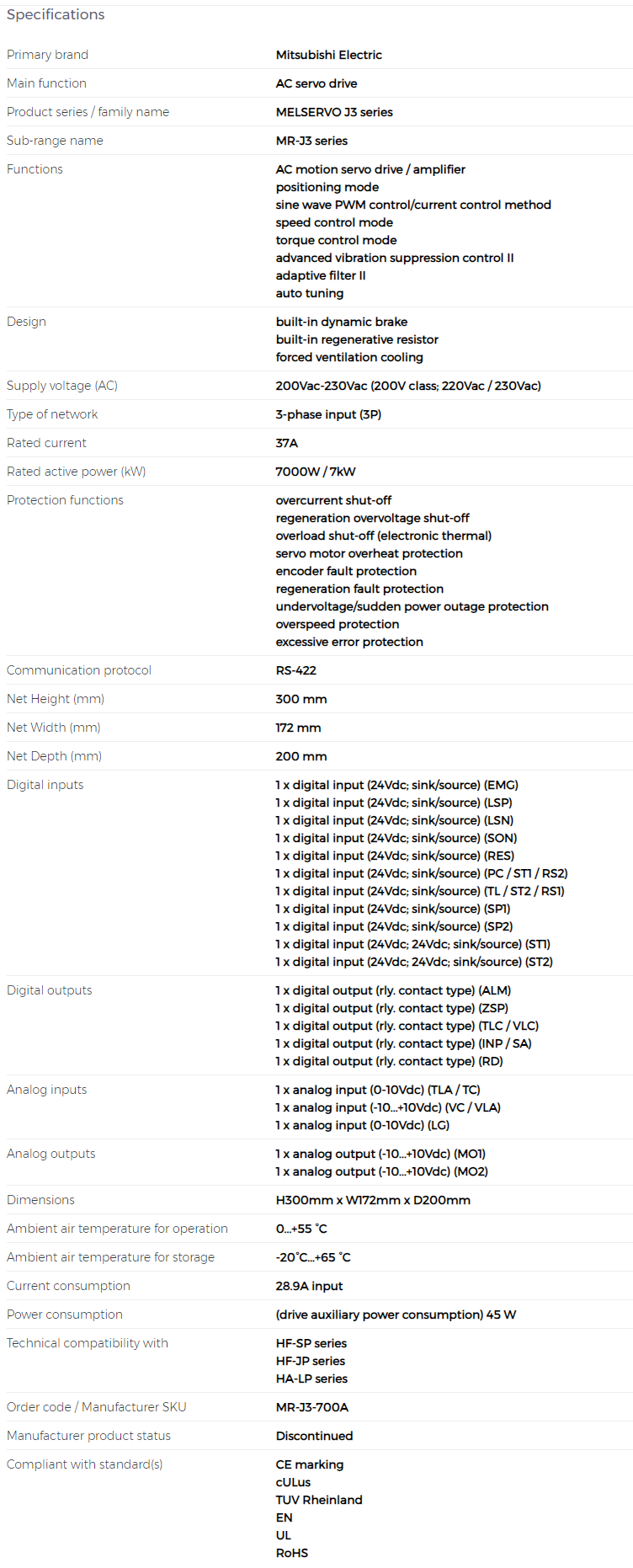Click the MR-J3 series sub-range value
Viewport: 633px width, 1568px height.
tap(311, 141)
